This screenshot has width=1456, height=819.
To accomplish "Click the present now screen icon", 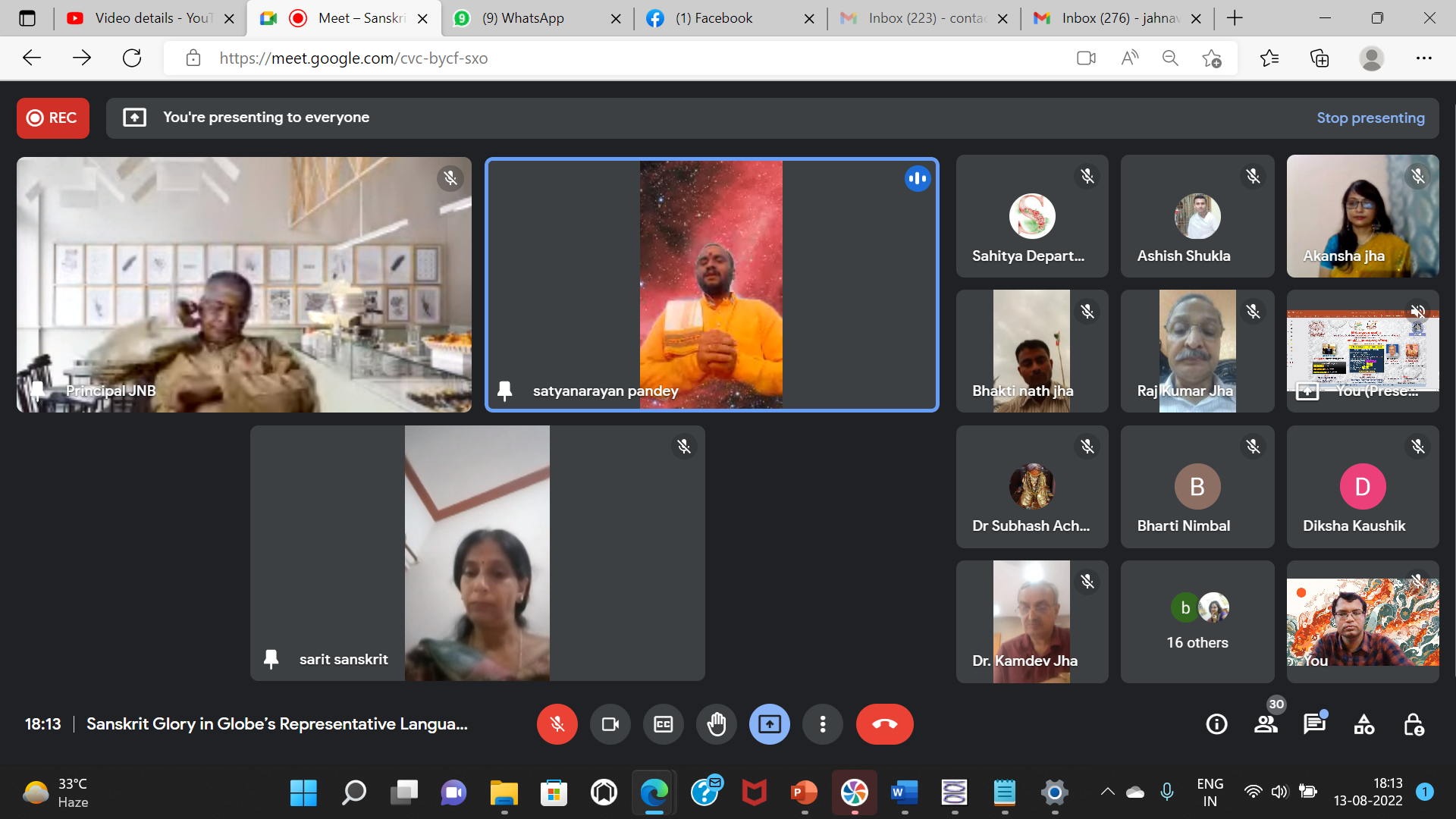I will coord(769,724).
